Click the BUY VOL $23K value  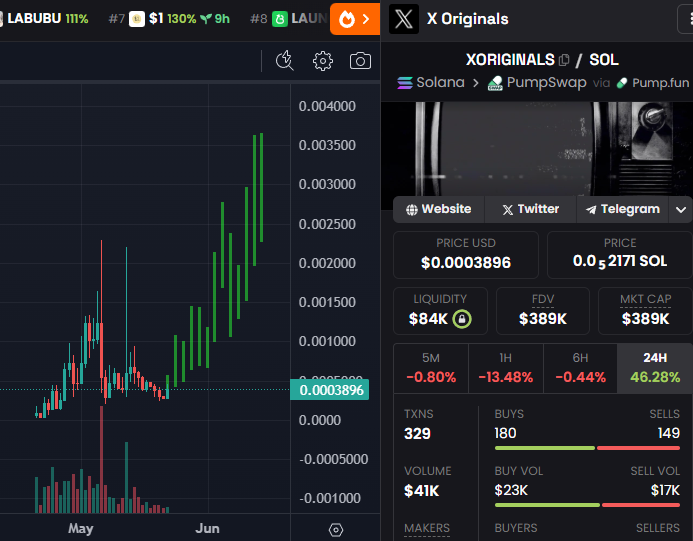coord(511,490)
